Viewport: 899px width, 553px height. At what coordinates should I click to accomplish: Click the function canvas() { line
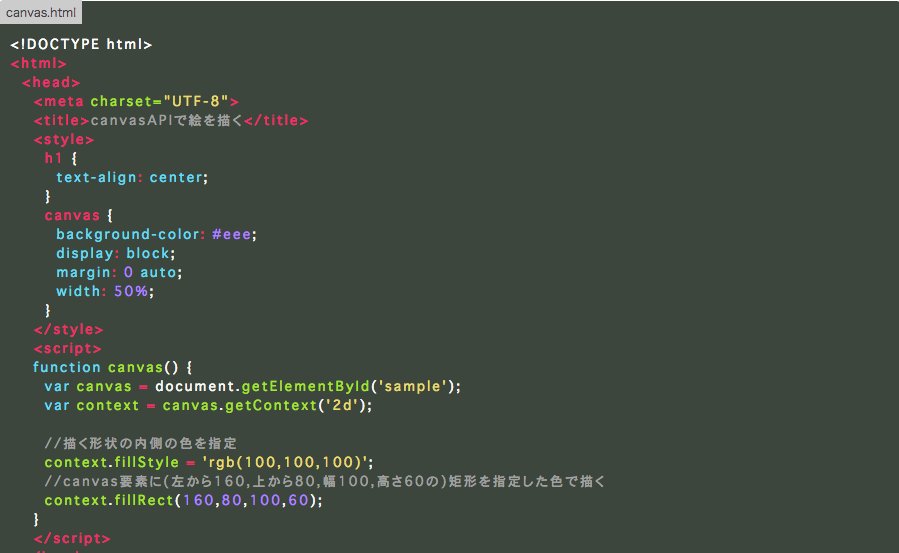coord(112,367)
